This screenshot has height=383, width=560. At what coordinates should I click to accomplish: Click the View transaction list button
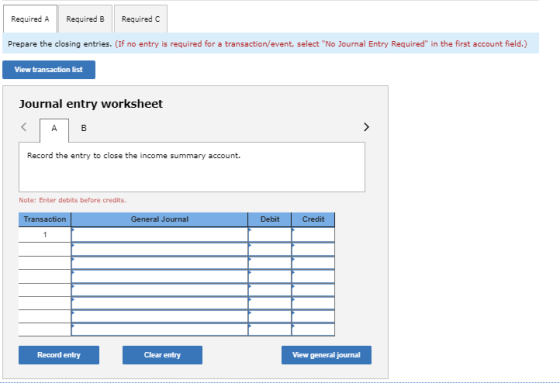(49, 70)
